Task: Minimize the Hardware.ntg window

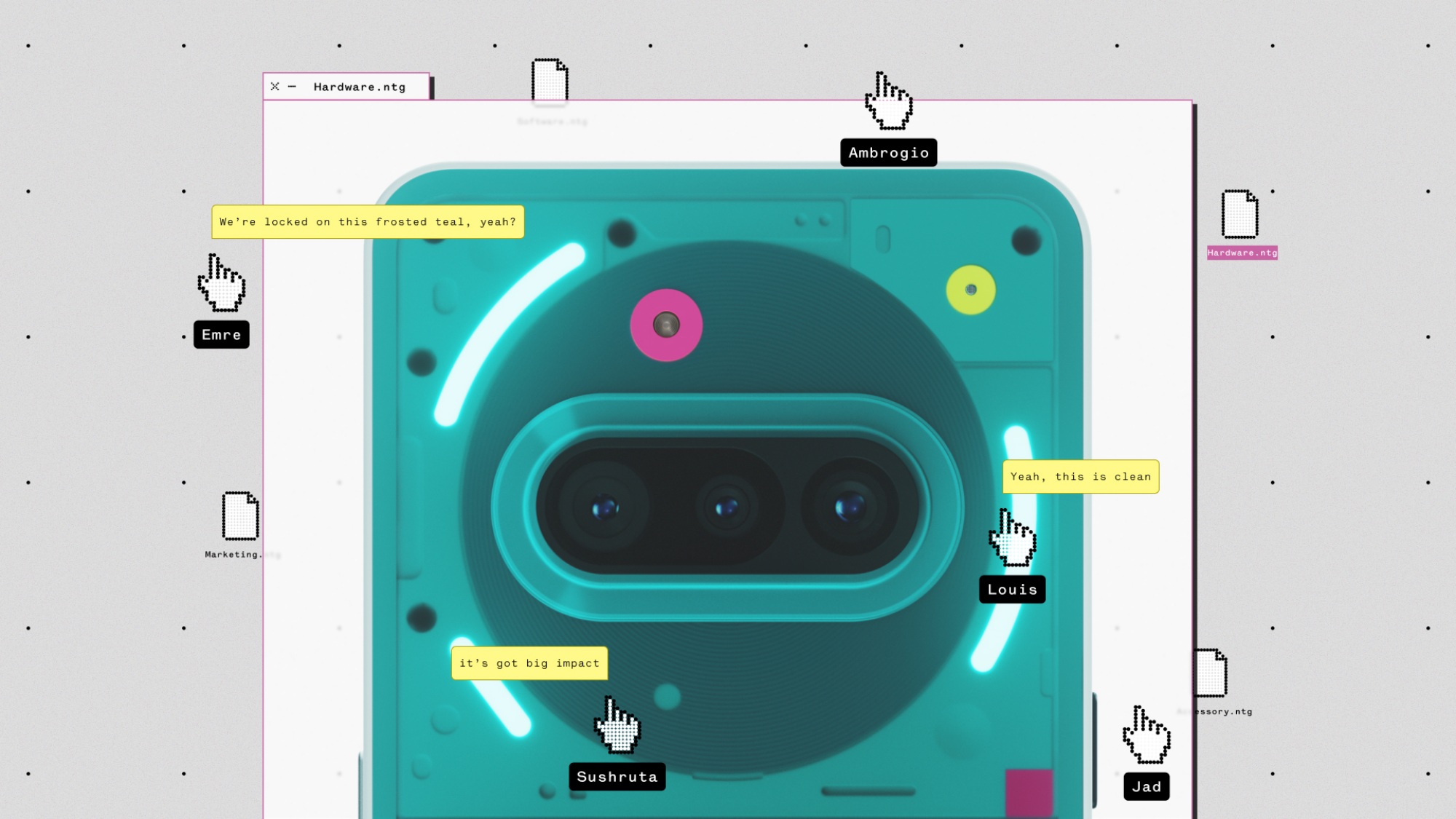Action: pos(292,87)
